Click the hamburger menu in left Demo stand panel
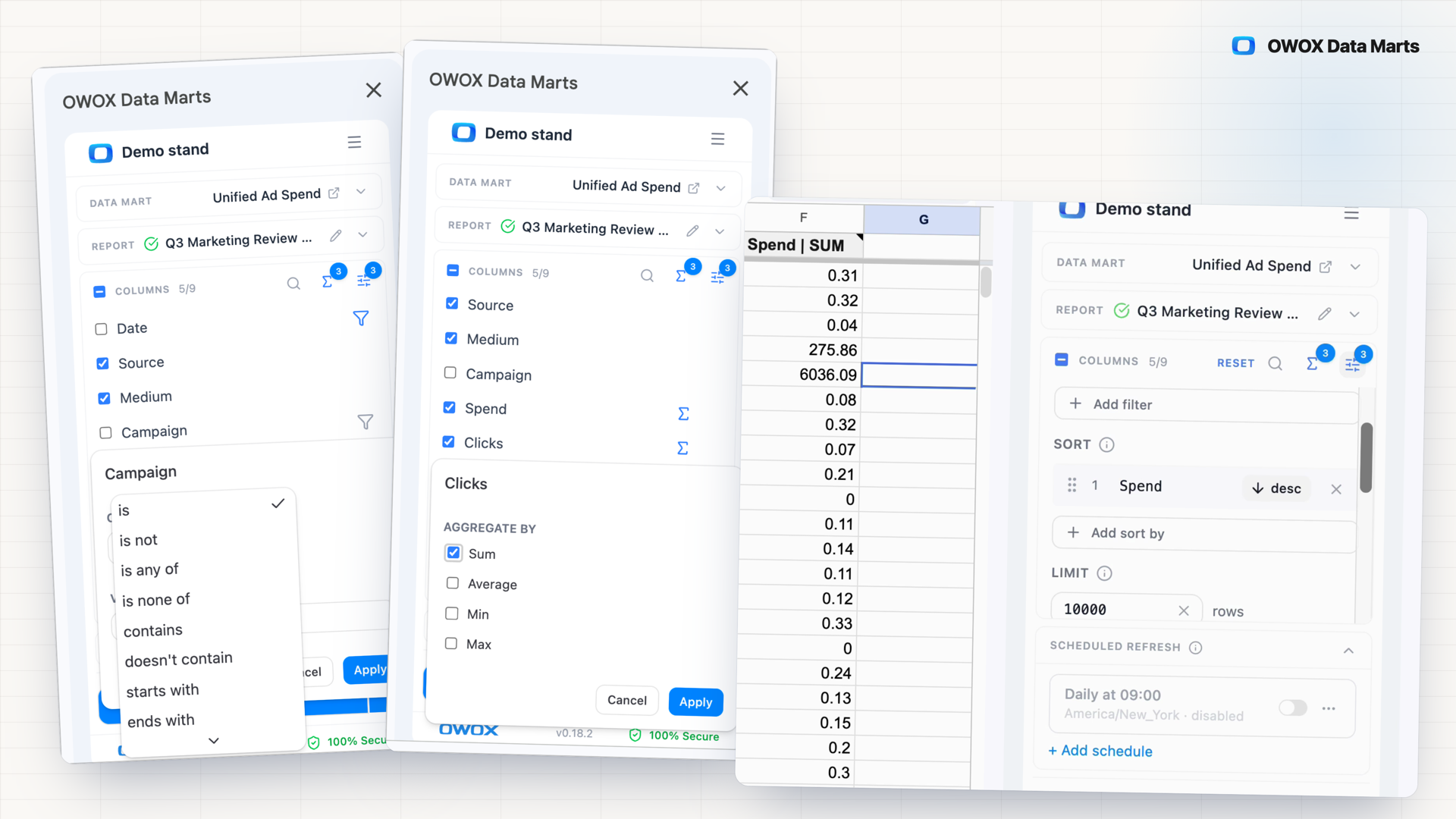 354,142
